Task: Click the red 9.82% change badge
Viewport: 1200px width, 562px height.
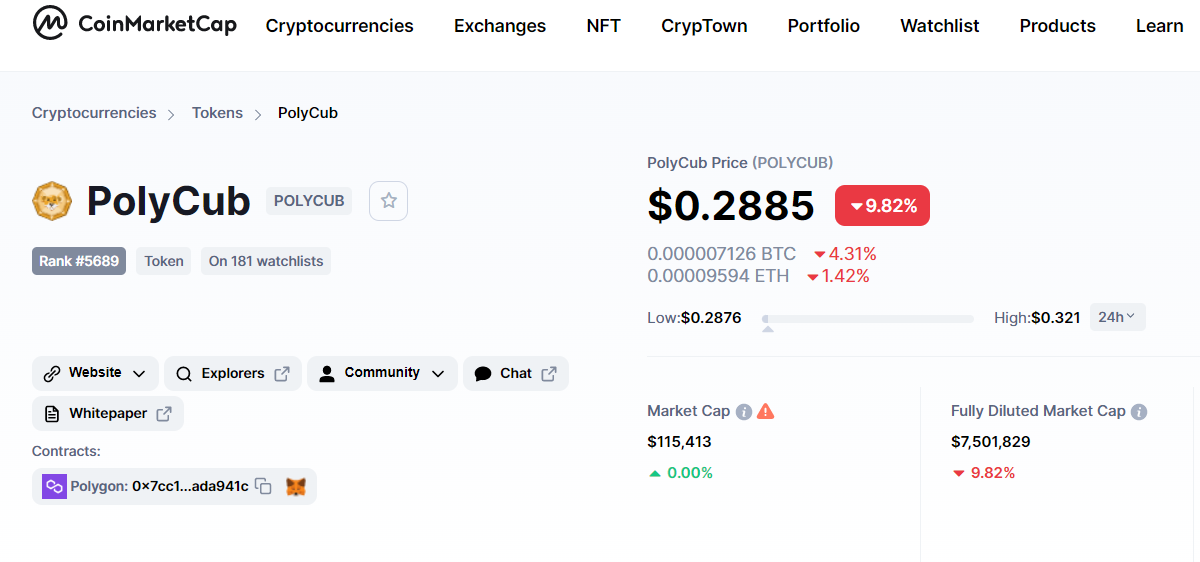Action: point(882,206)
